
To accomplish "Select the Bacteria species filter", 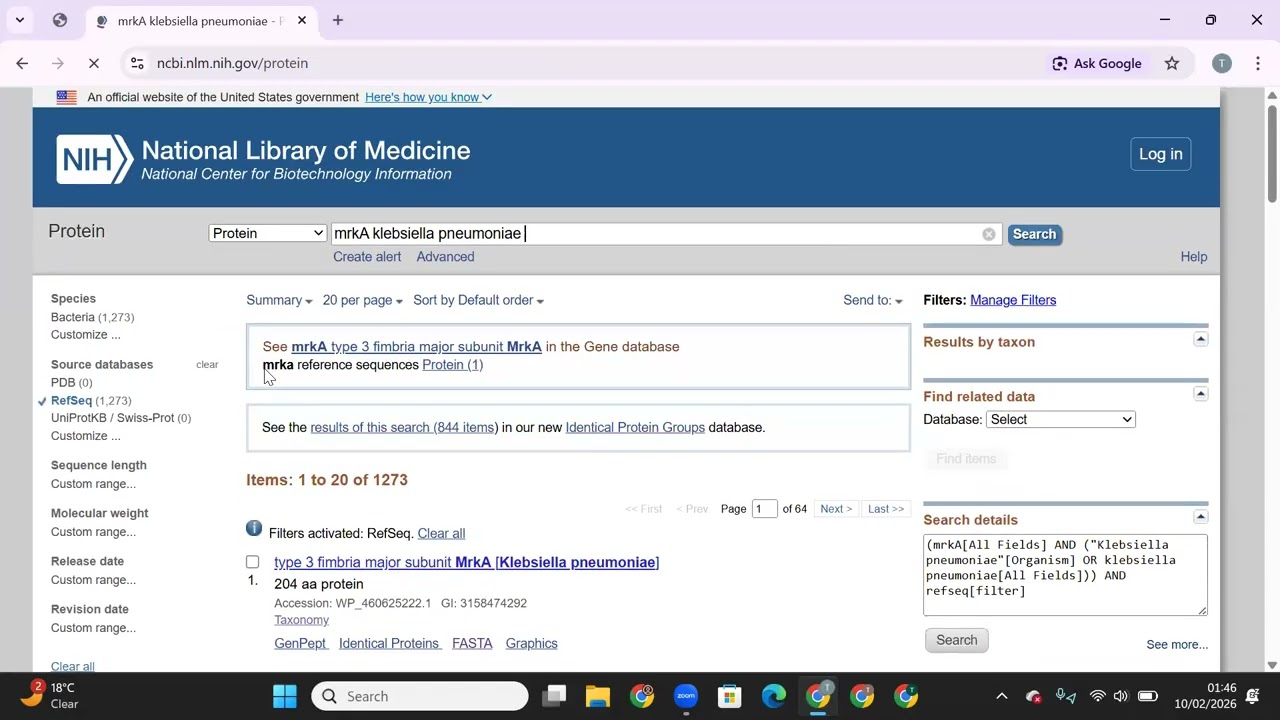I will (73, 317).
